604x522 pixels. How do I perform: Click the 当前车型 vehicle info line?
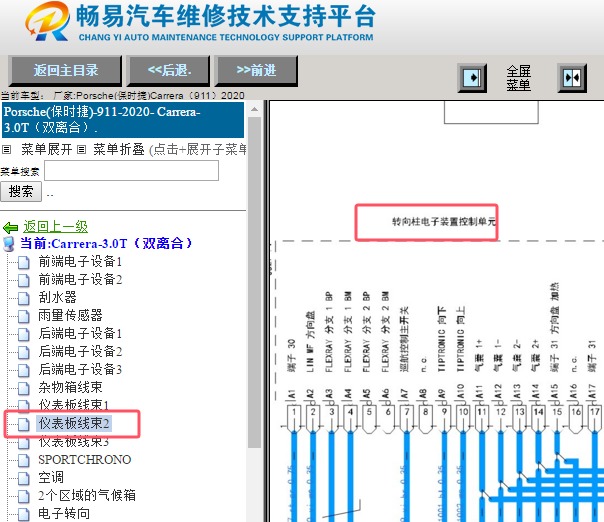[x=122, y=95]
